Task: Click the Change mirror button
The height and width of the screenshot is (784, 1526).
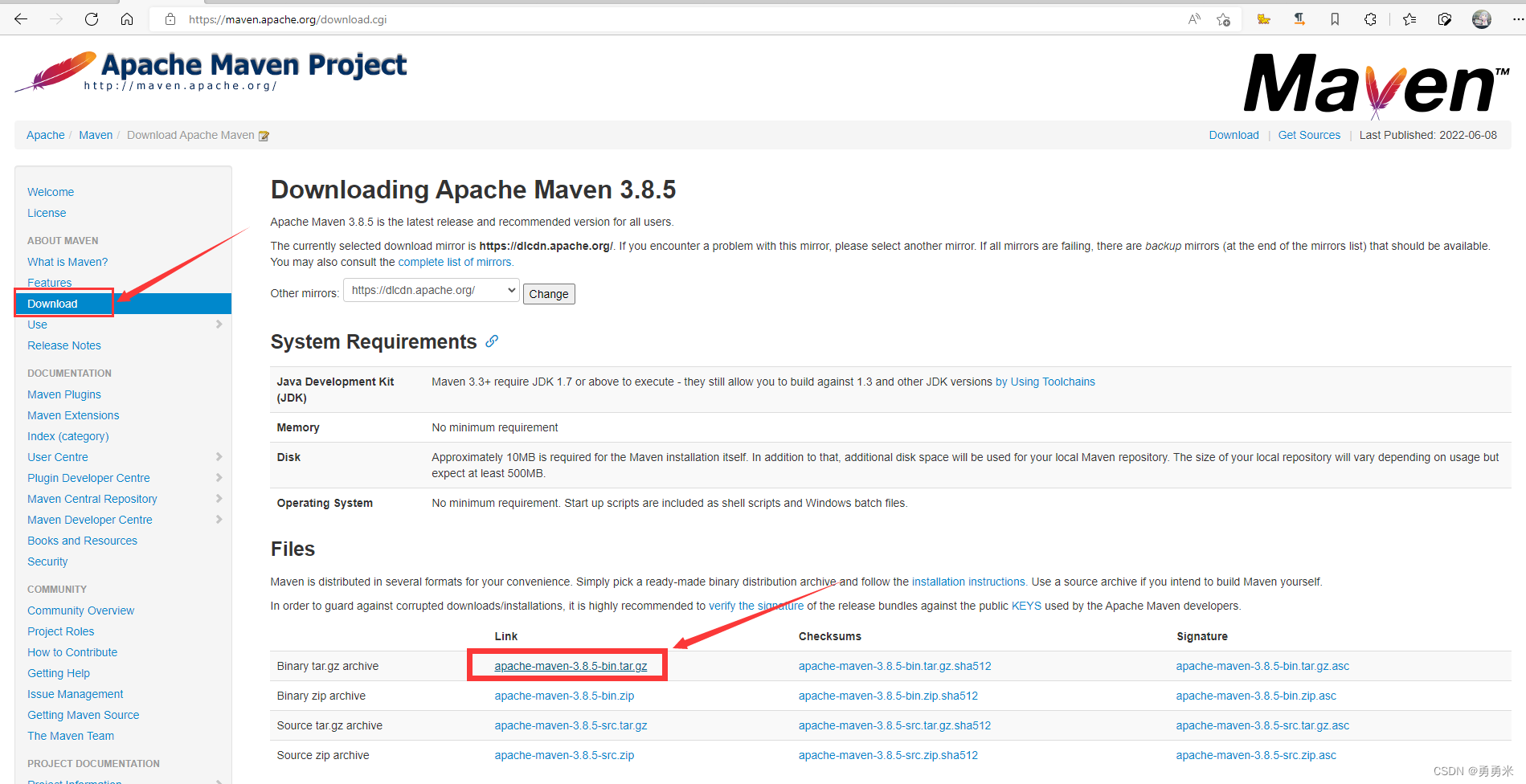Action: click(x=549, y=294)
